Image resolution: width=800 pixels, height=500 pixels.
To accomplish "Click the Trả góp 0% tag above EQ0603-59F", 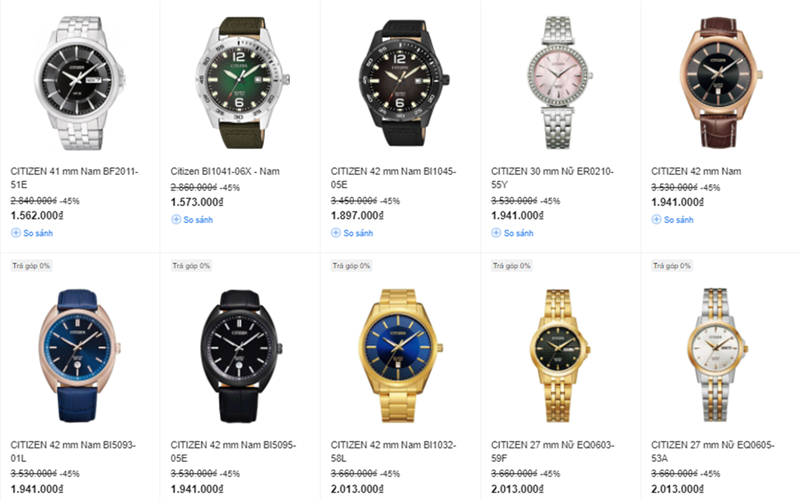I will click(x=512, y=266).
